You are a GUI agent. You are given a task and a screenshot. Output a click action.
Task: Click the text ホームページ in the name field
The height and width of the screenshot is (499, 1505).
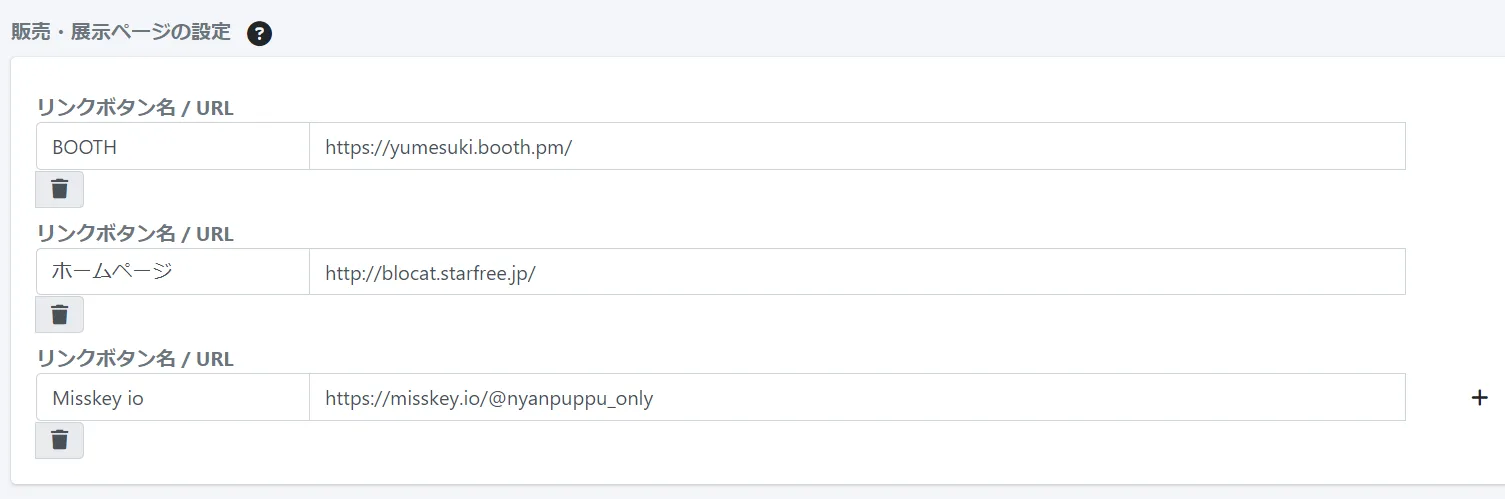(x=112, y=272)
